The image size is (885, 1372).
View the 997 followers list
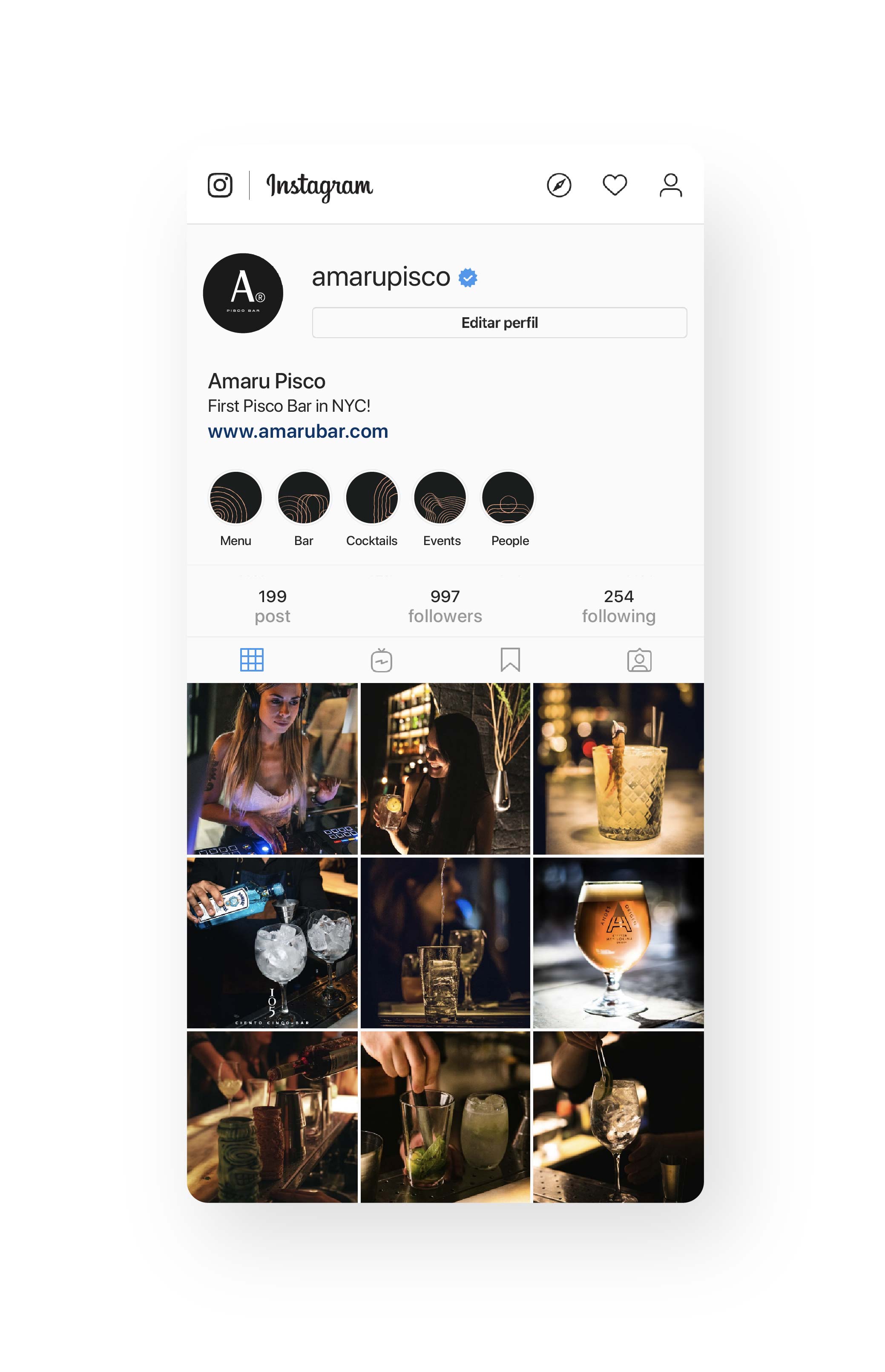[445, 606]
